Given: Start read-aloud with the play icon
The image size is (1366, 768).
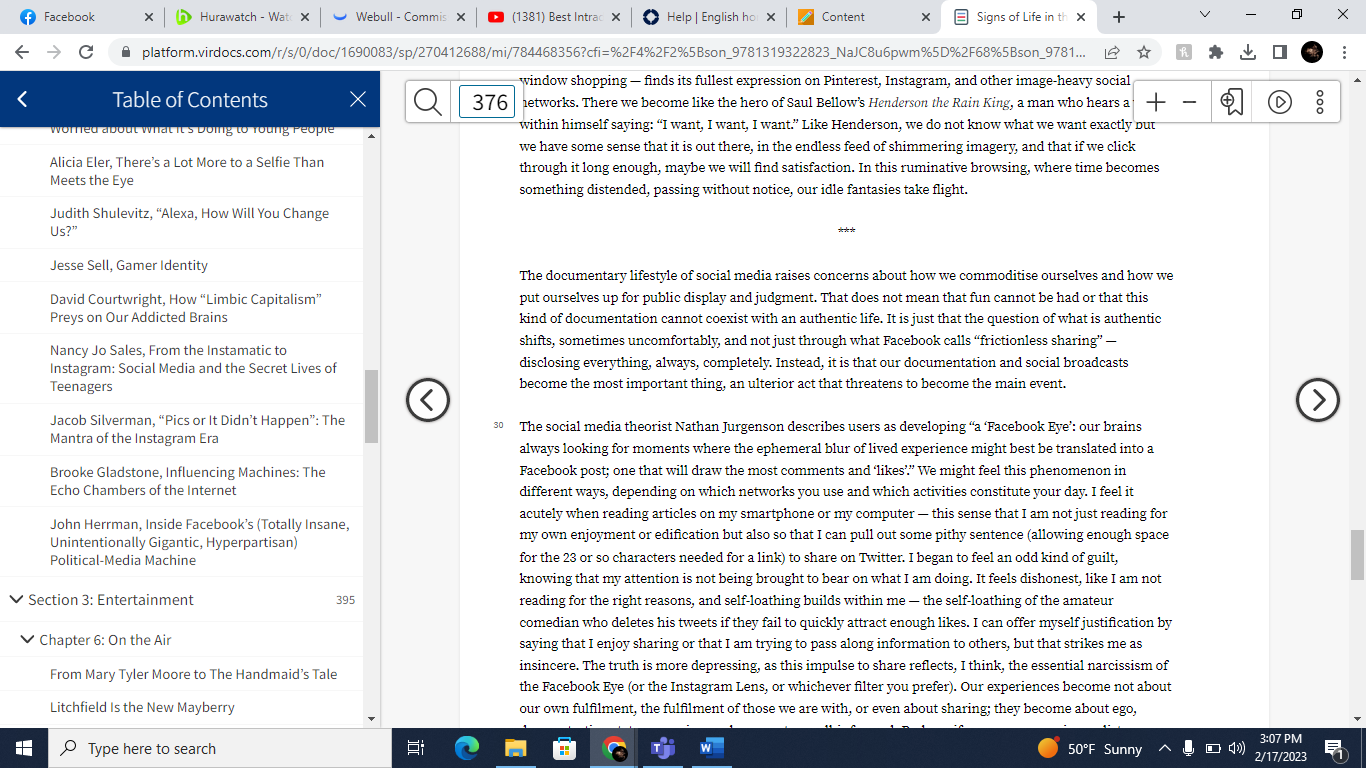Looking at the screenshot, I should (1279, 102).
